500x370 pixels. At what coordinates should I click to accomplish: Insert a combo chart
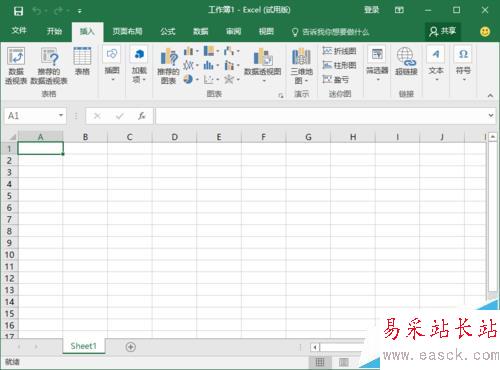point(232,65)
